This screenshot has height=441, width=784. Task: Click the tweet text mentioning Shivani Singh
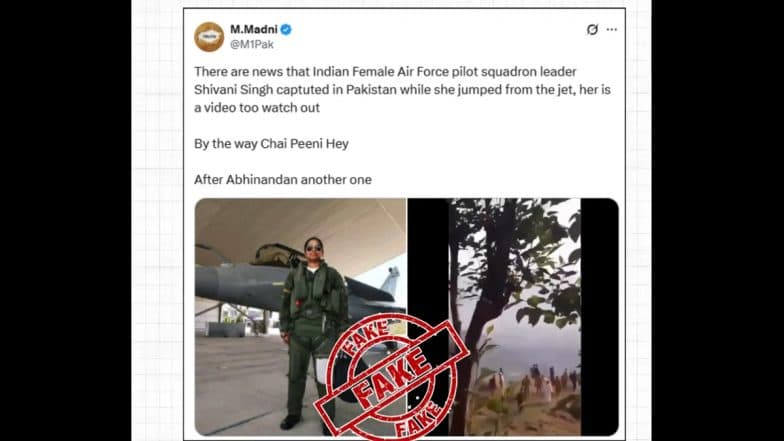click(402, 90)
